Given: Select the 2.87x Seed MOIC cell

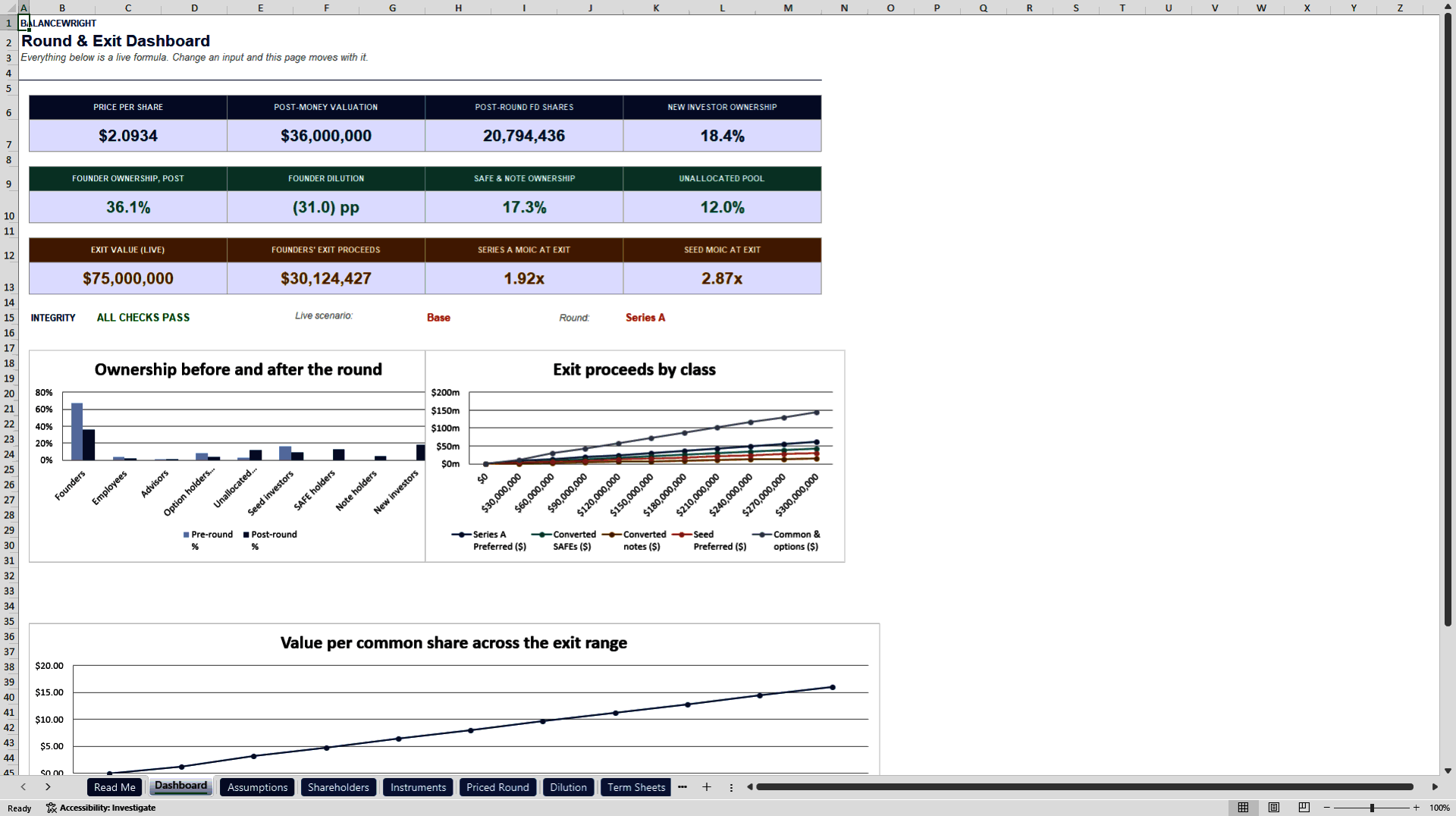Looking at the screenshot, I should (x=722, y=278).
